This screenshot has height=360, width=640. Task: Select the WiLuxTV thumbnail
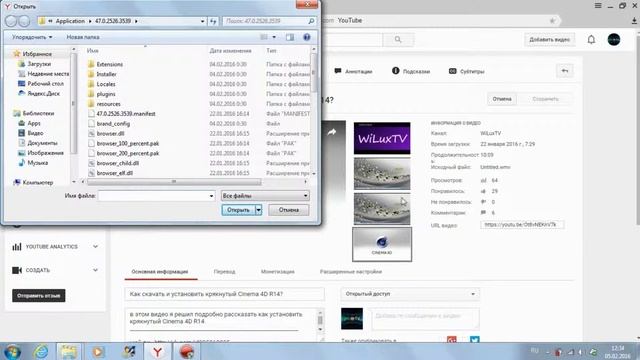382,138
